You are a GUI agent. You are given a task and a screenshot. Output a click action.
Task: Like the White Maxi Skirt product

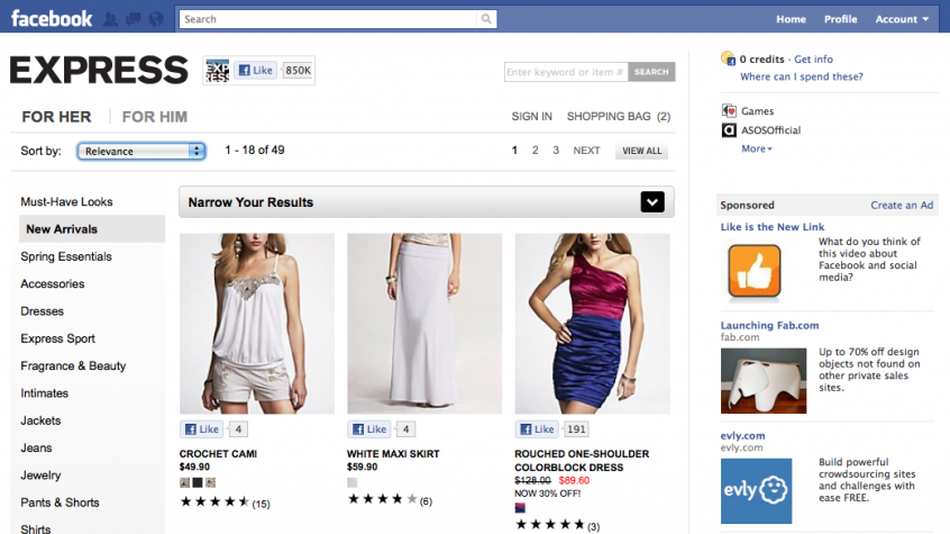[370, 429]
